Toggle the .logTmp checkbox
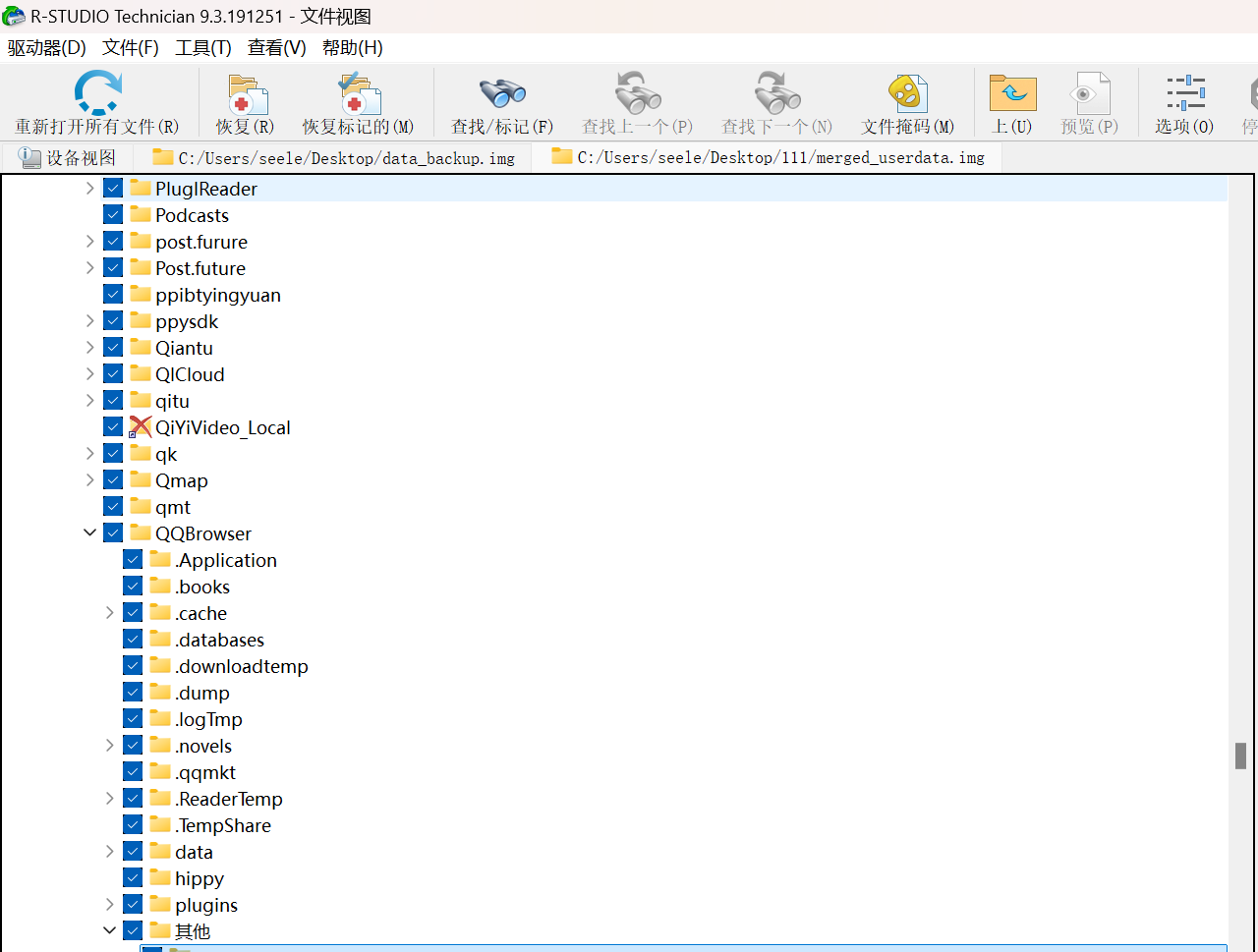This screenshot has width=1258, height=952. [133, 719]
